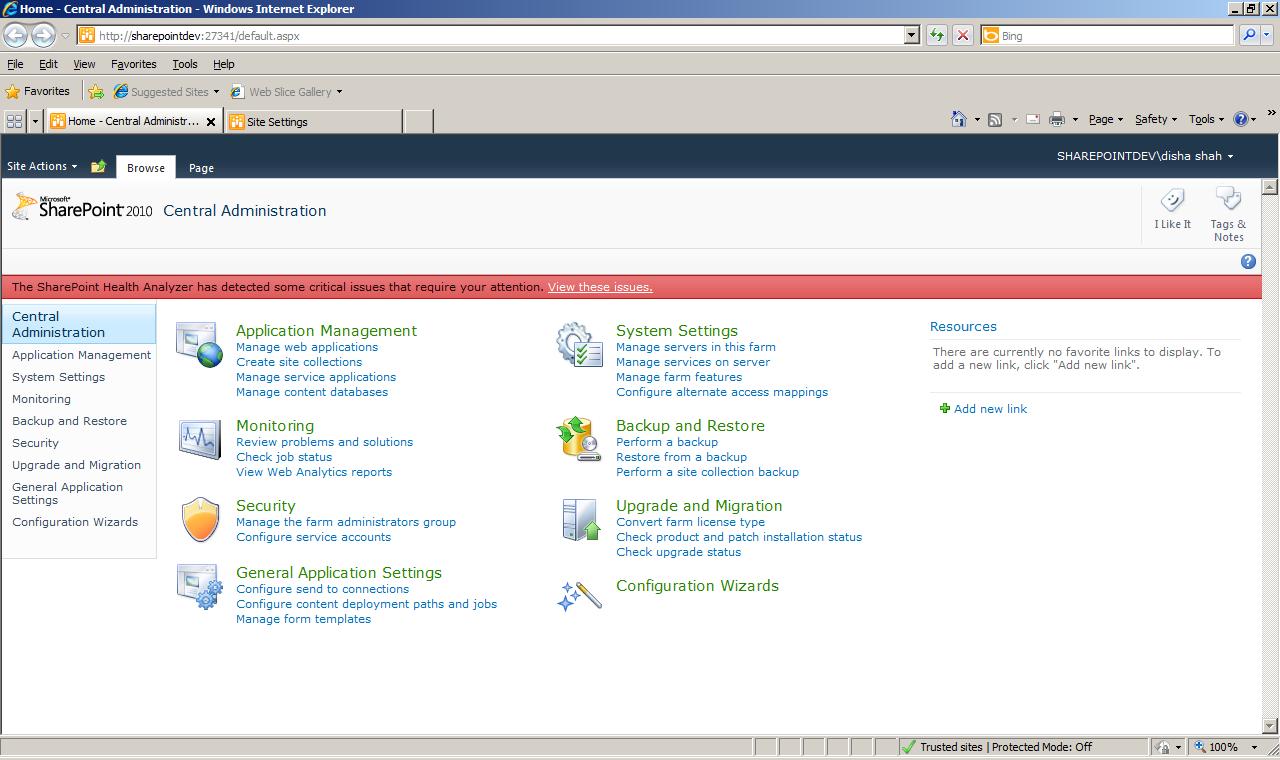This screenshot has height=760, width=1280.
Task: Click the Monitoring chart icon
Action: tap(199, 438)
